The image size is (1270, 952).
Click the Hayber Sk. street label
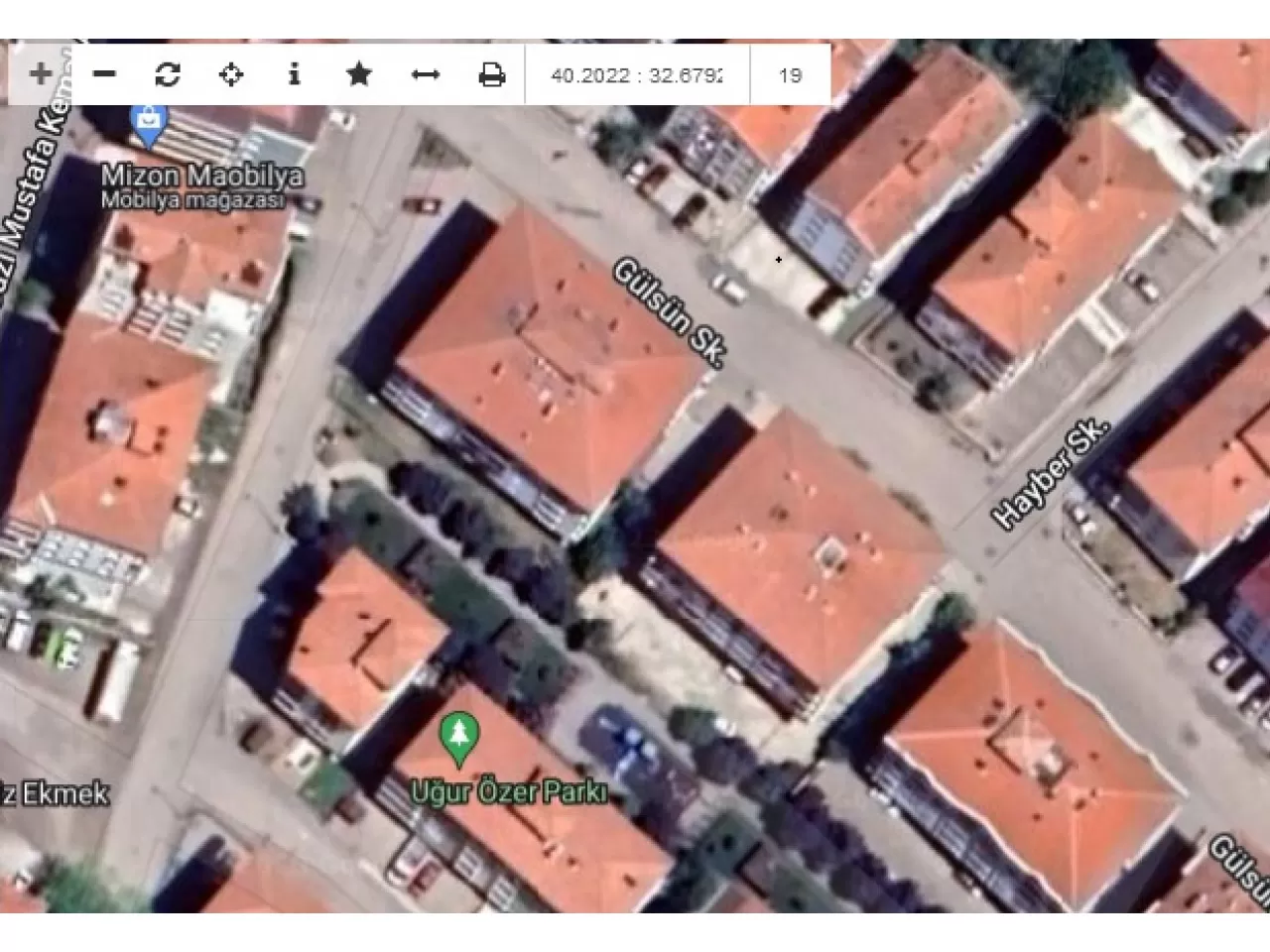pyautogui.click(x=1051, y=475)
